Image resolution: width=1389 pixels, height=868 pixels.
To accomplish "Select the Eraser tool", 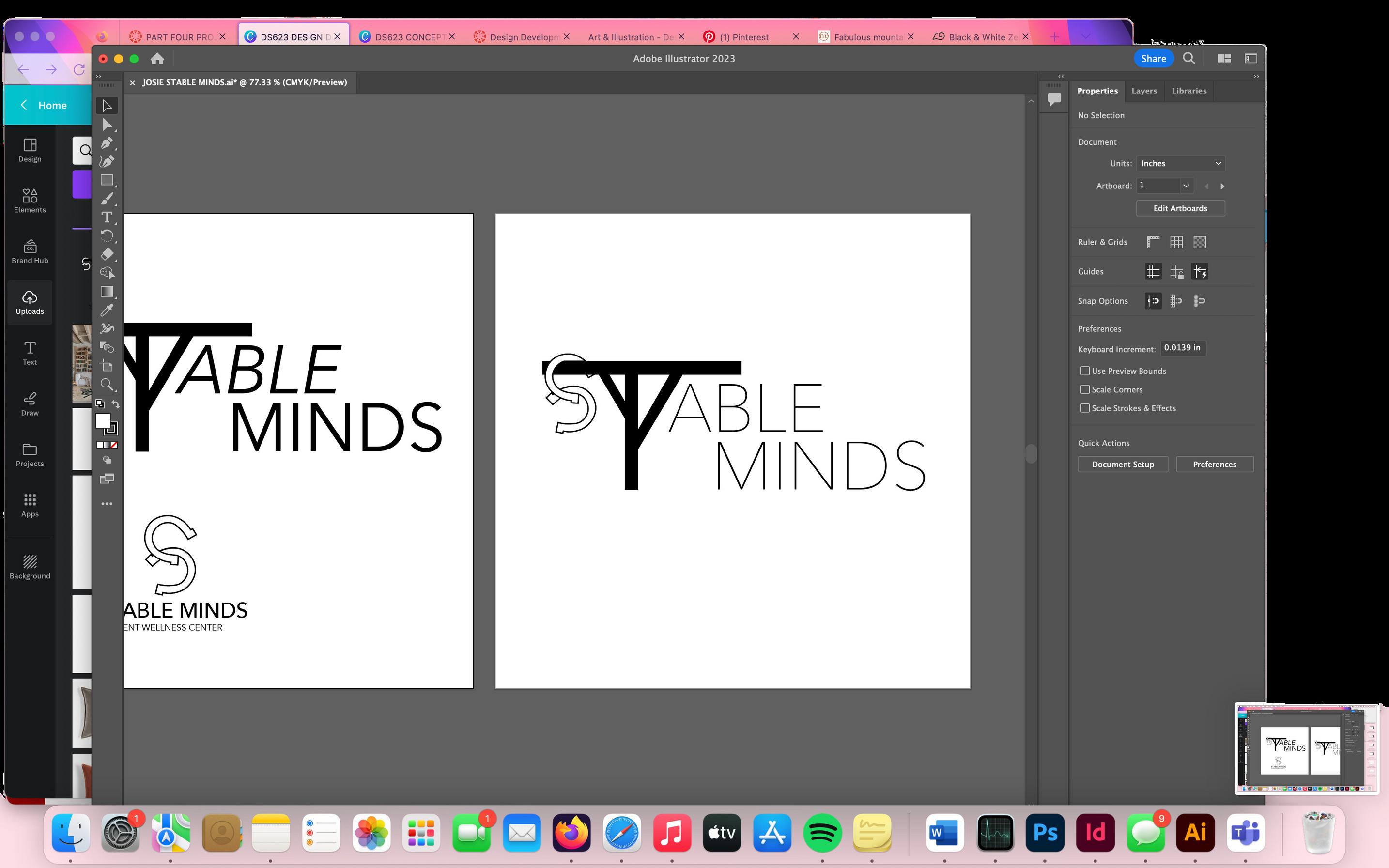I will [107, 254].
